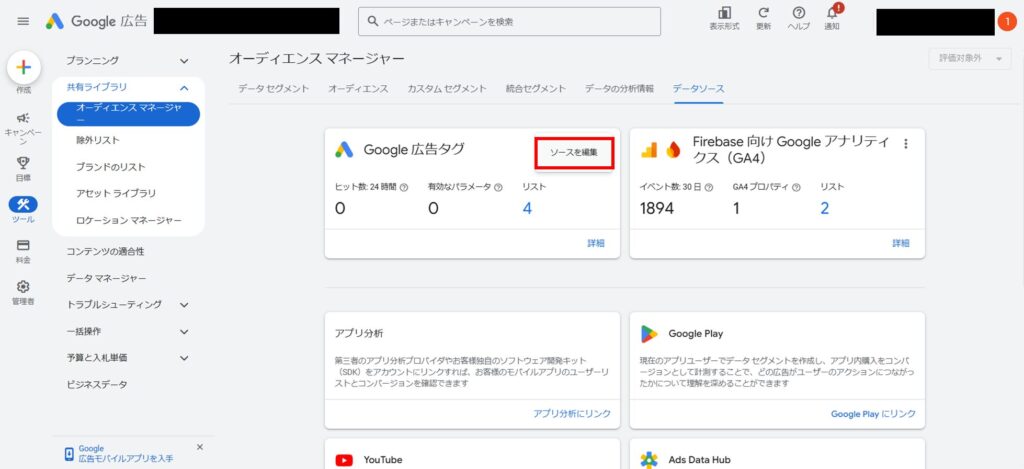This screenshot has width=1024, height=469.
Task: Click the アプリ分析 card title
Action: pyautogui.click(x=359, y=333)
